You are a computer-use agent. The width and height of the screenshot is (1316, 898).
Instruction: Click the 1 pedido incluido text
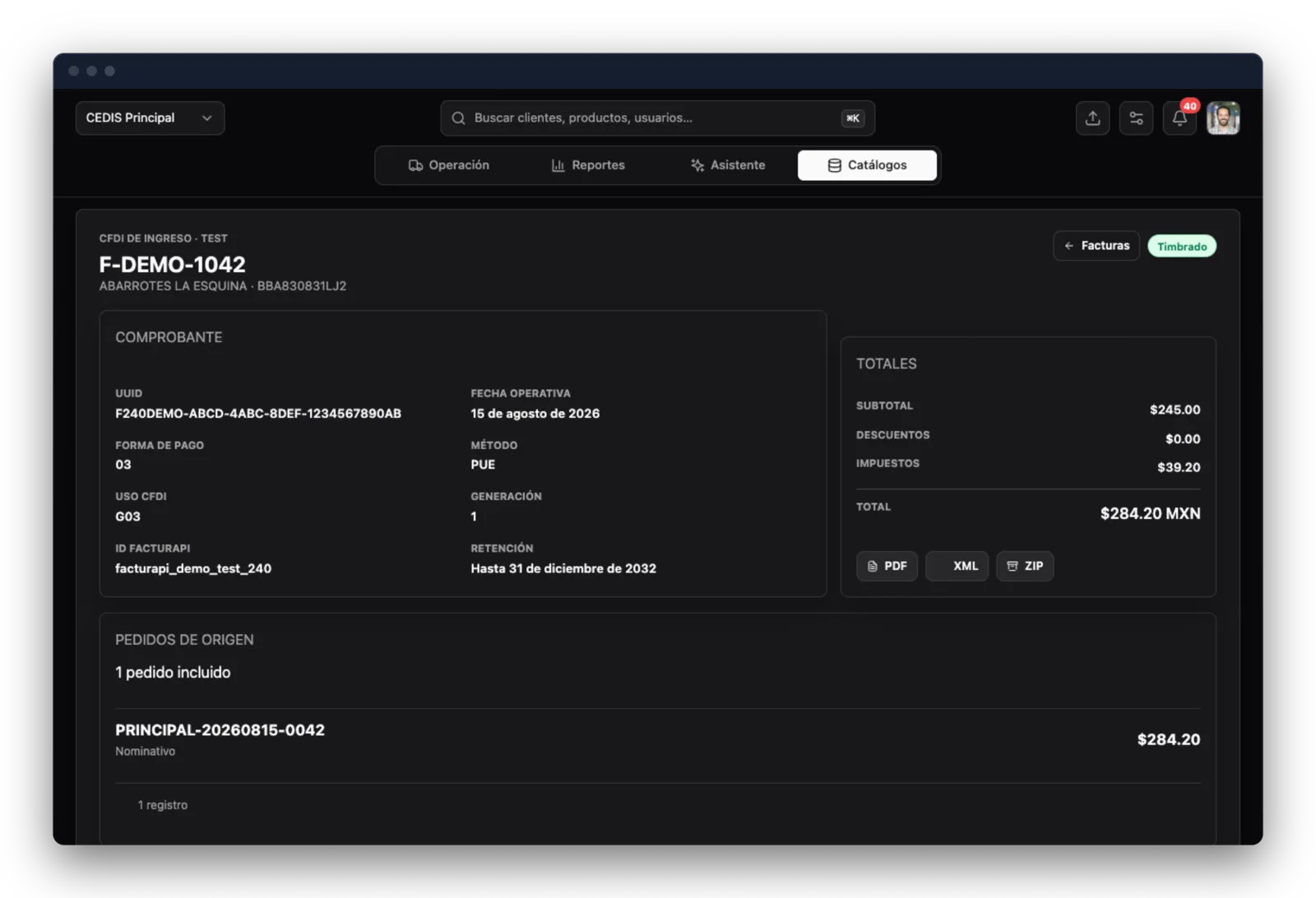(x=173, y=673)
